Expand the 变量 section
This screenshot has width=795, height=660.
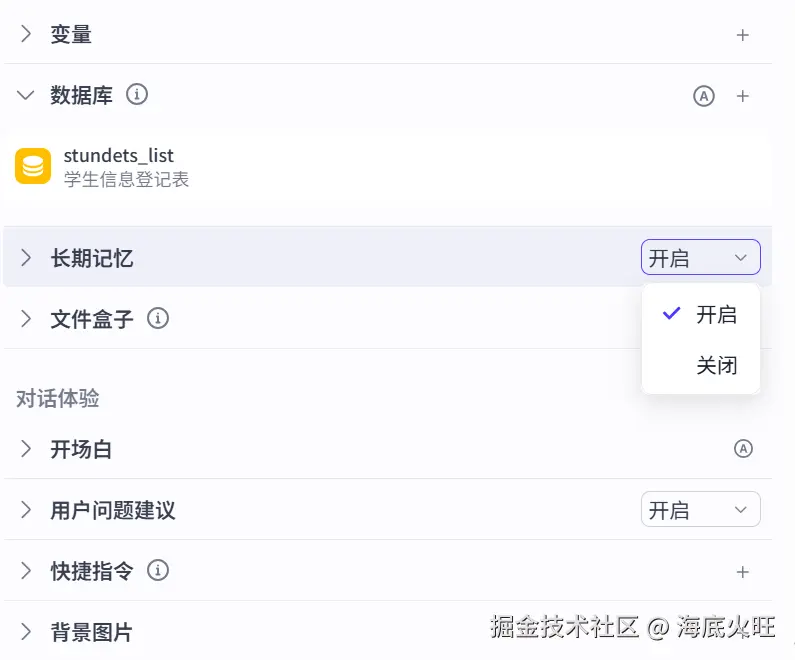click(x=26, y=35)
